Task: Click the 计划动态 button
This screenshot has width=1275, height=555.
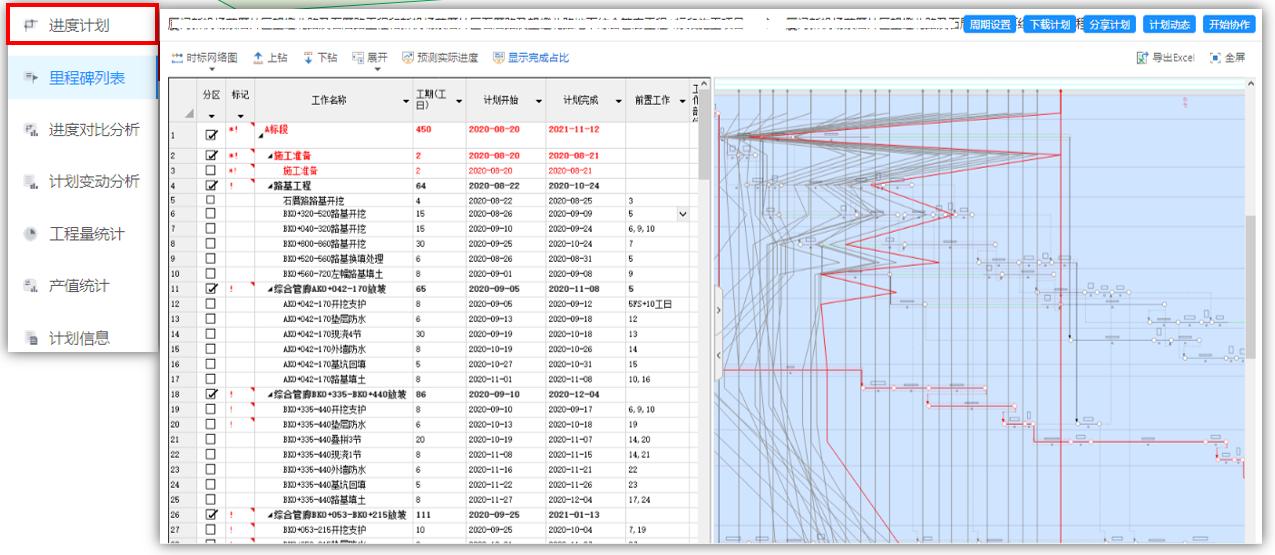Action: click(x=1168, y=23)
